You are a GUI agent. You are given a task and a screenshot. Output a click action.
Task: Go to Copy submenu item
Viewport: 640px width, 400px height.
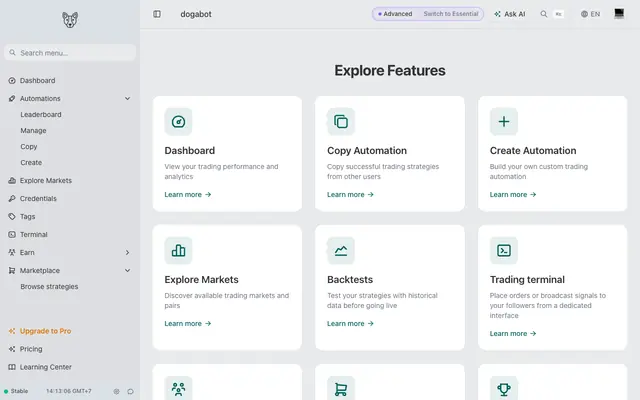[29, 147]
